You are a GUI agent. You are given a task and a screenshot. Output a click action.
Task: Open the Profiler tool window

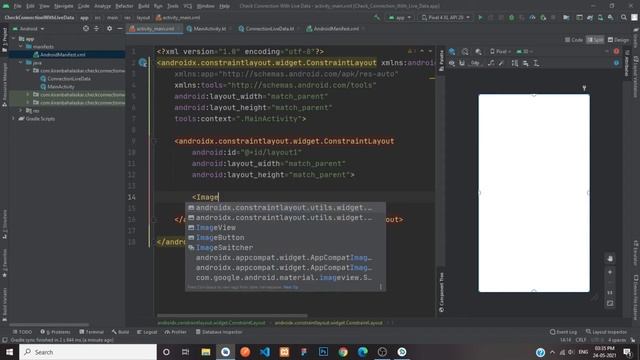coord(176,332)
